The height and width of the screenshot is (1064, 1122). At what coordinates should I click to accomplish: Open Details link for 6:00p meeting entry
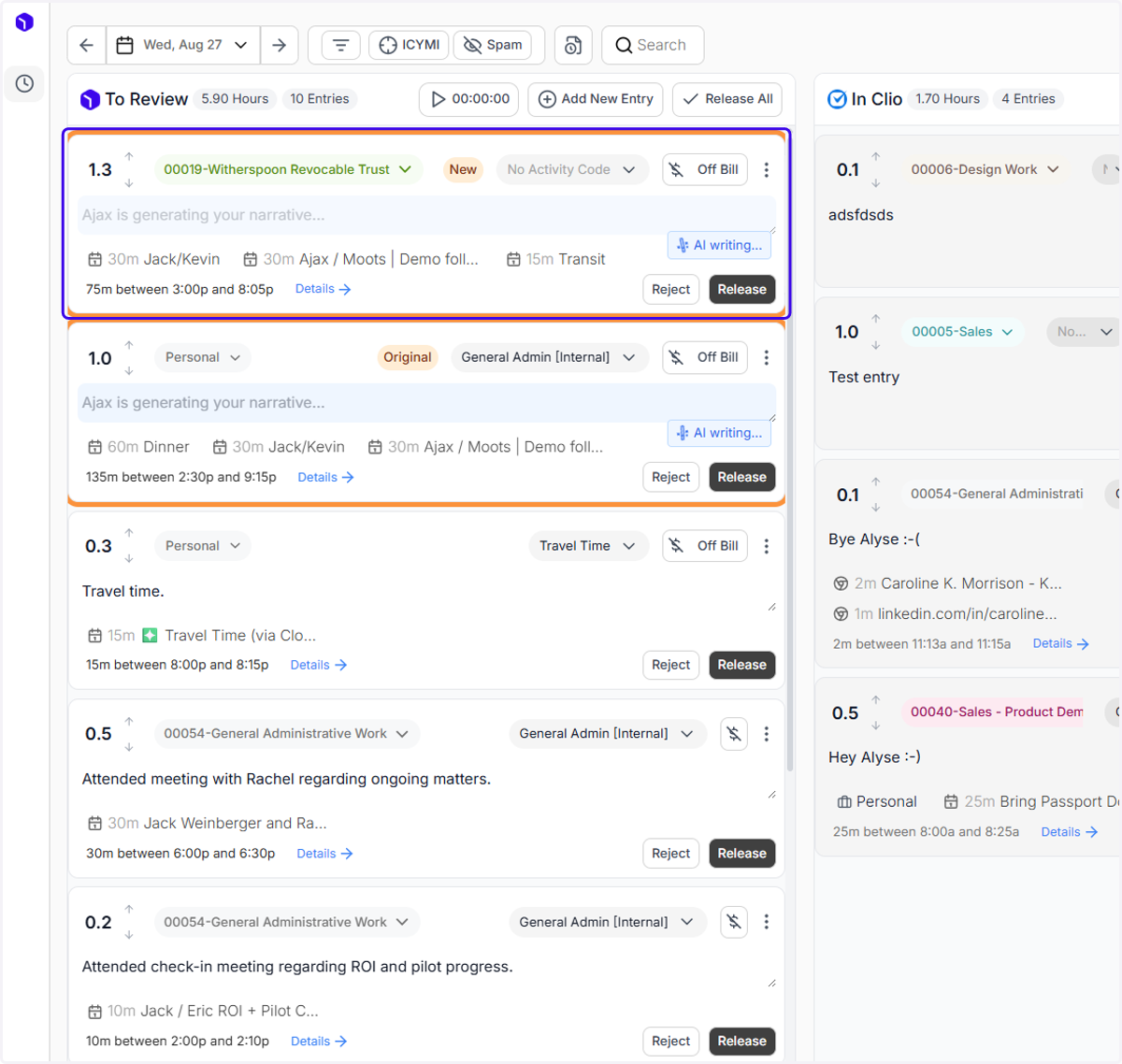coord(325,854)
